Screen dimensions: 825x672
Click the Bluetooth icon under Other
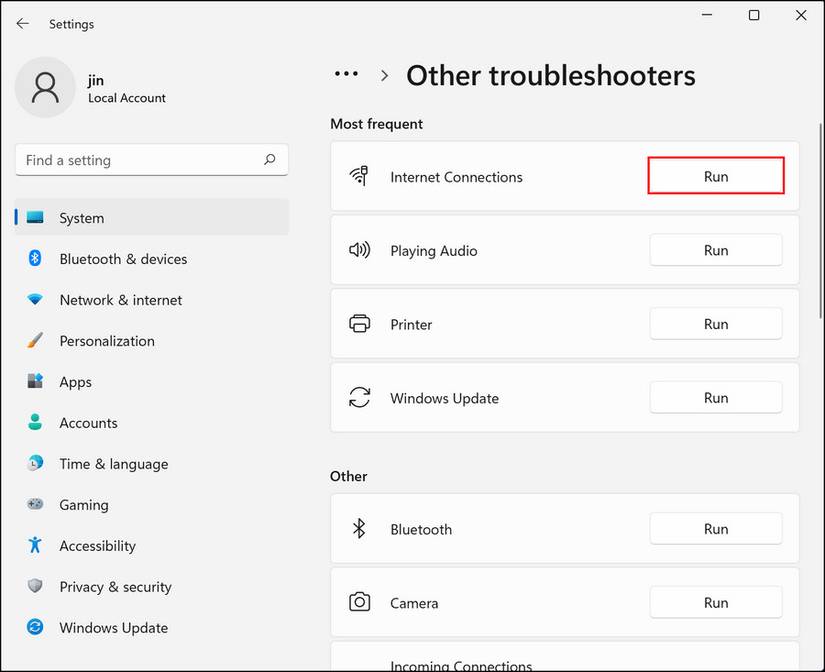point(360,529)
